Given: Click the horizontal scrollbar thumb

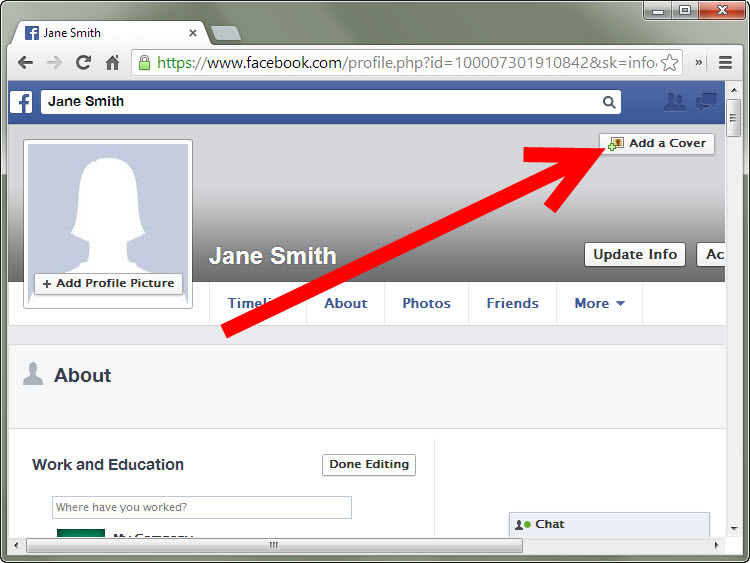Looking at the screenshot, I should click(x=274, y=545).
